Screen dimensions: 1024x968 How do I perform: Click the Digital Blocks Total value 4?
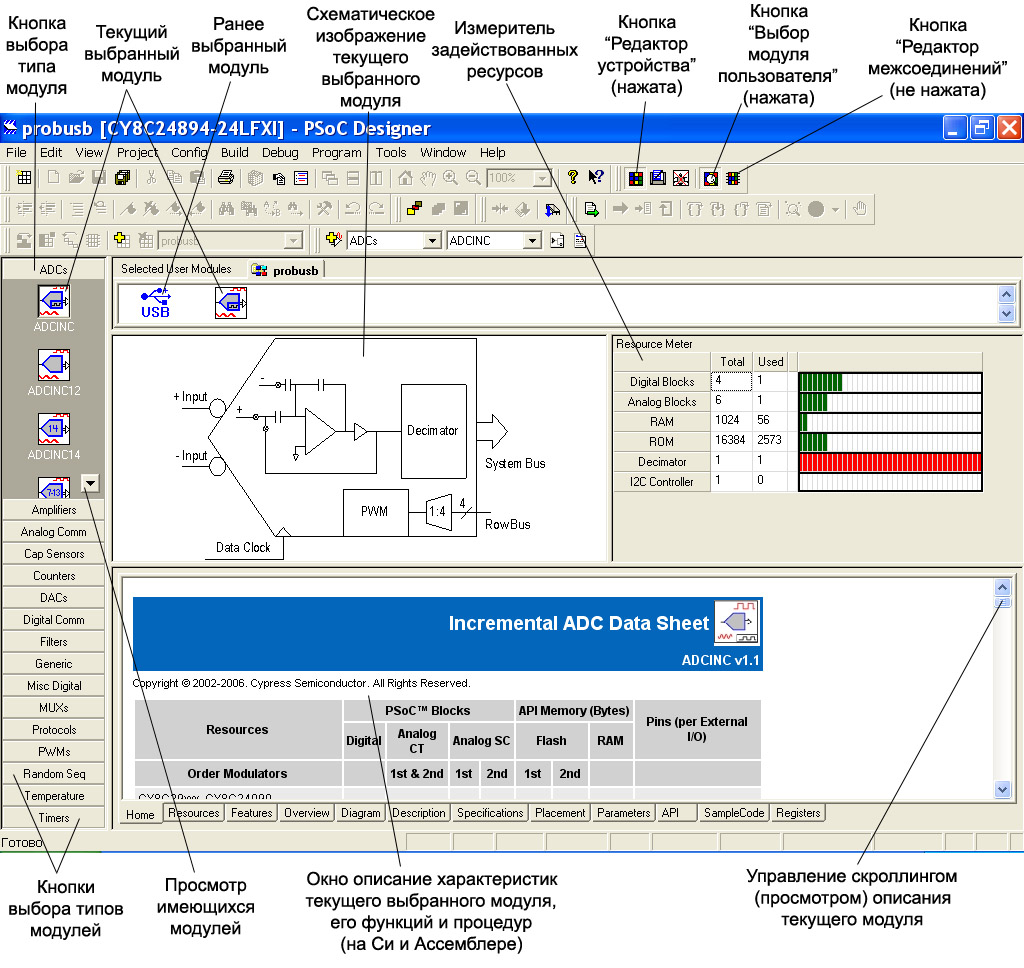click(731, 381)
